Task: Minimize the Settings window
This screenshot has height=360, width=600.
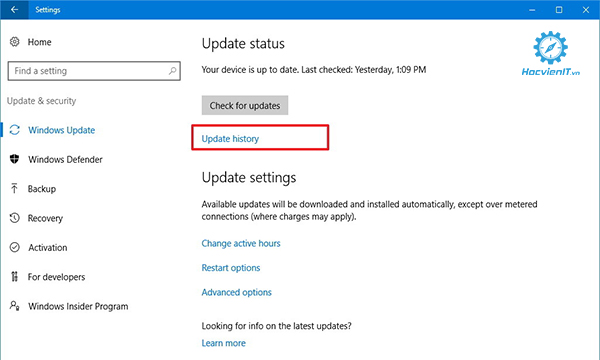Action: [532, 10]
